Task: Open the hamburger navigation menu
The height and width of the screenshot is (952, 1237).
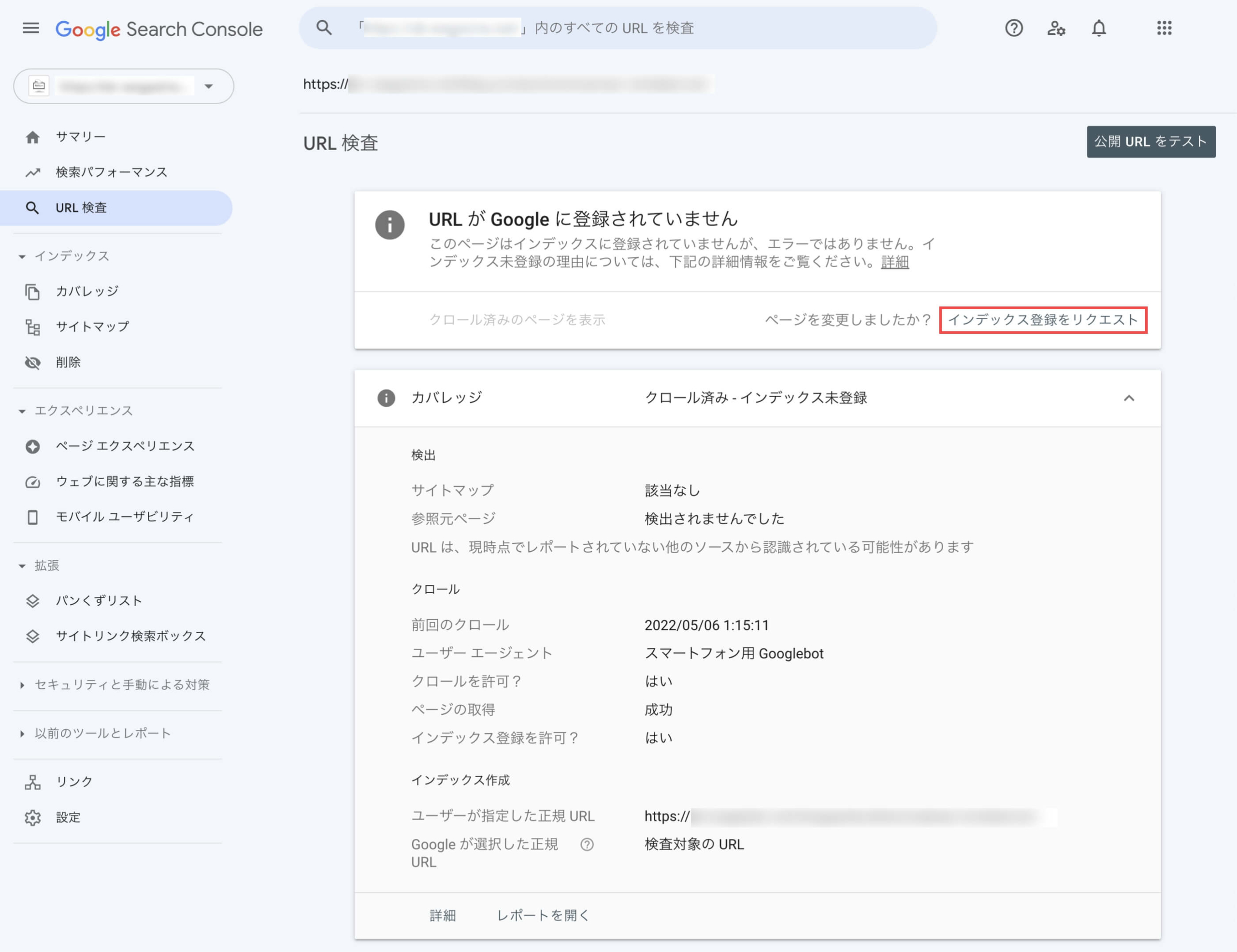Action: pos(30,28)
